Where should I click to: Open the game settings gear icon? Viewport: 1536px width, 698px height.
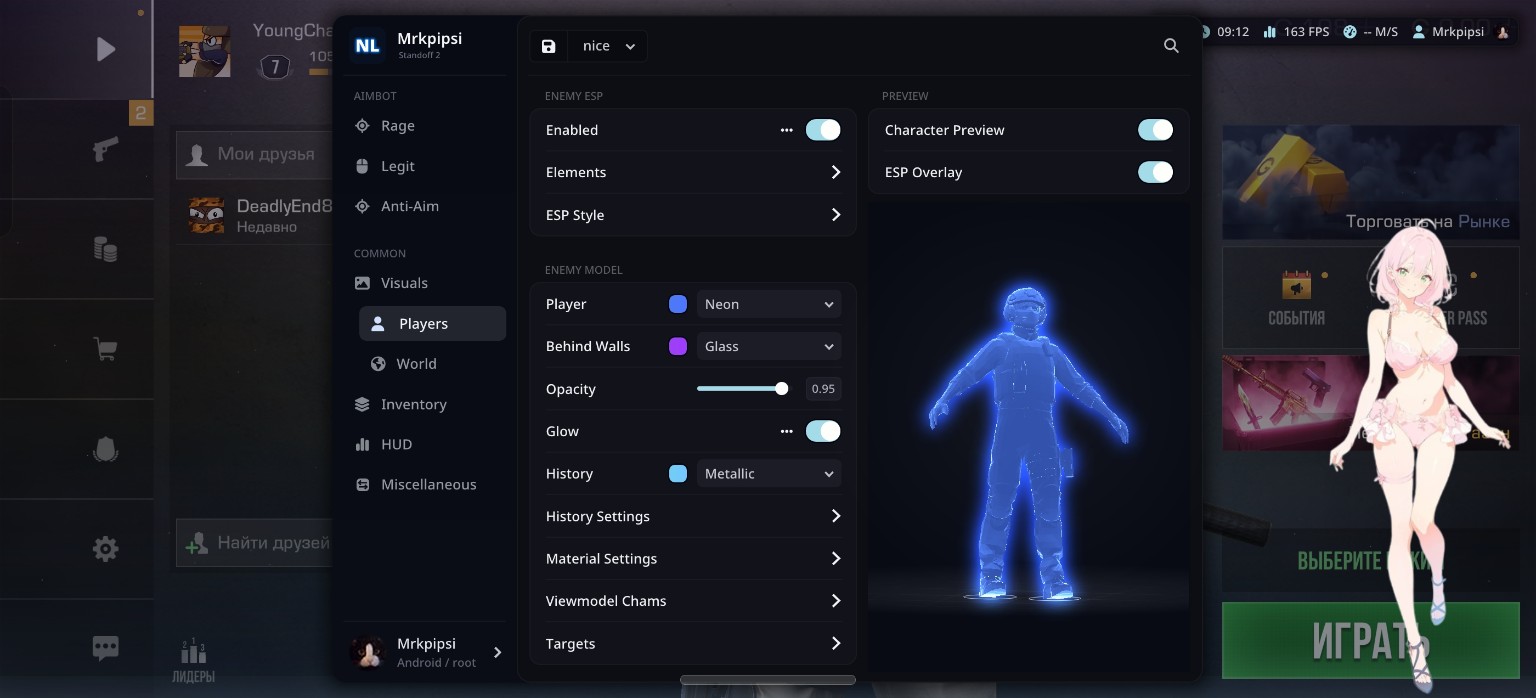106,549
